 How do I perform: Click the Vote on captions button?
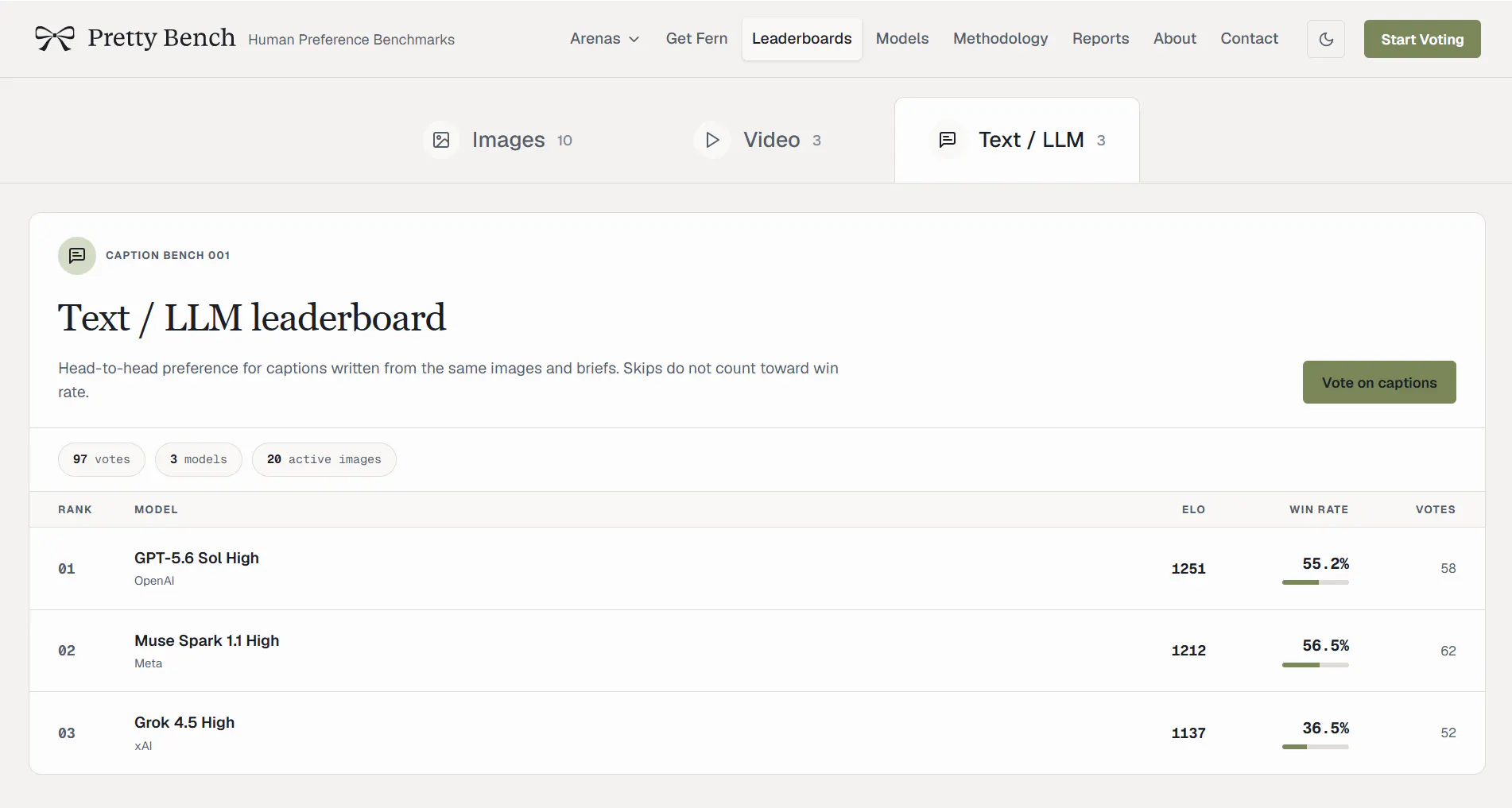[1379, 382]
